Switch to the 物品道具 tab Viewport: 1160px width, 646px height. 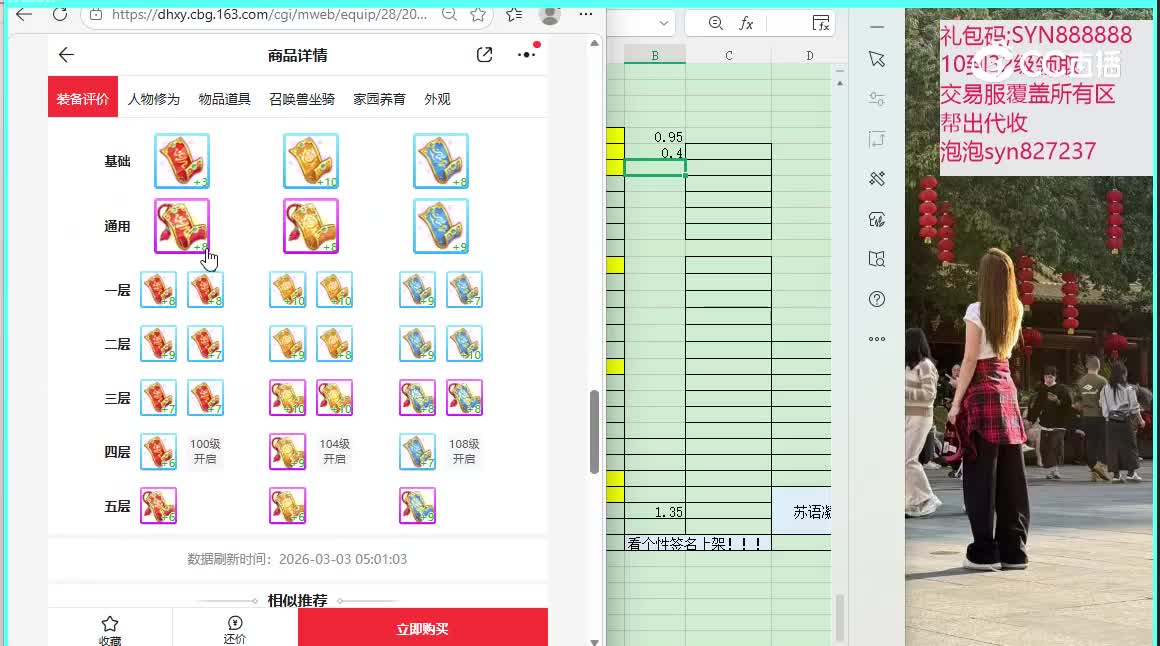tap(225, 99)
